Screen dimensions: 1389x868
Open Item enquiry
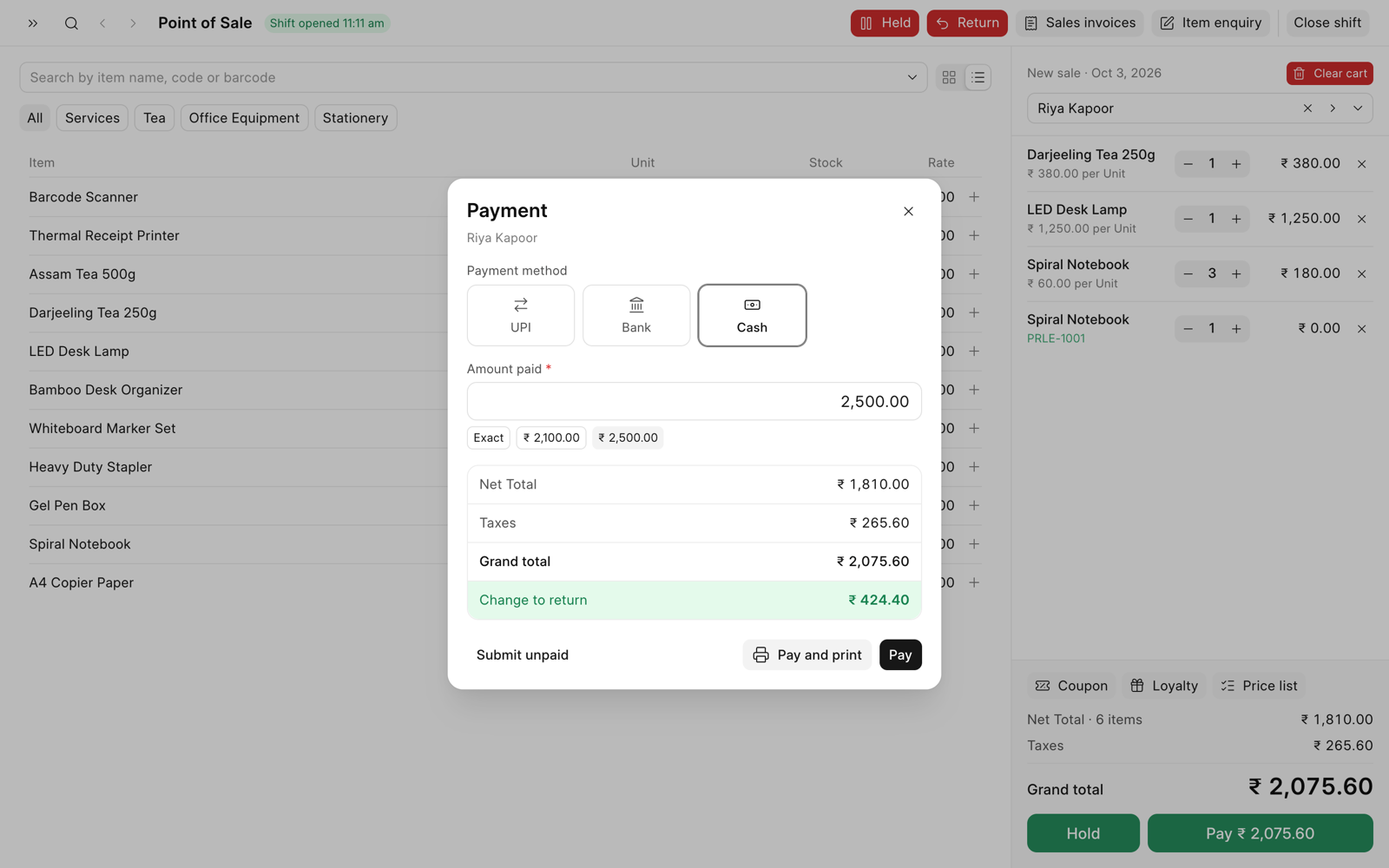[x=1211, y=23]
